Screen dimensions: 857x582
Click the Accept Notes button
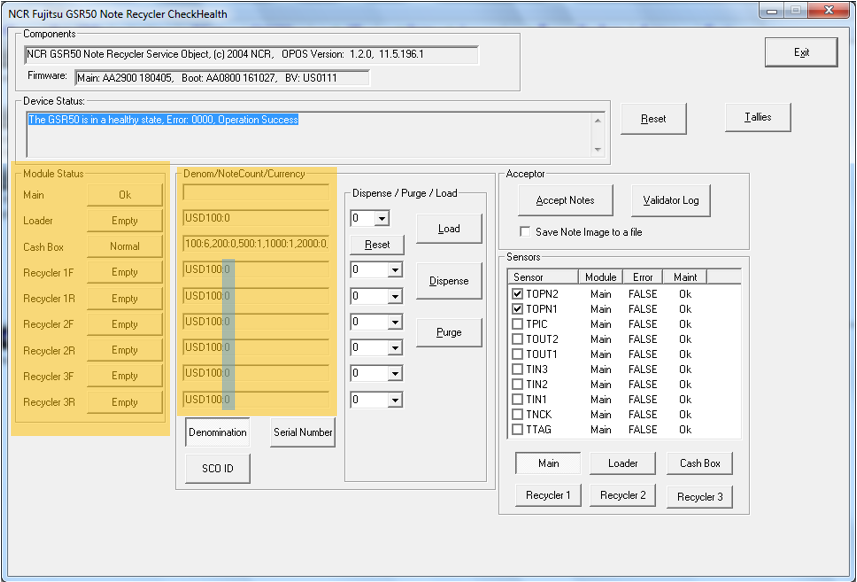pos(565,200)
